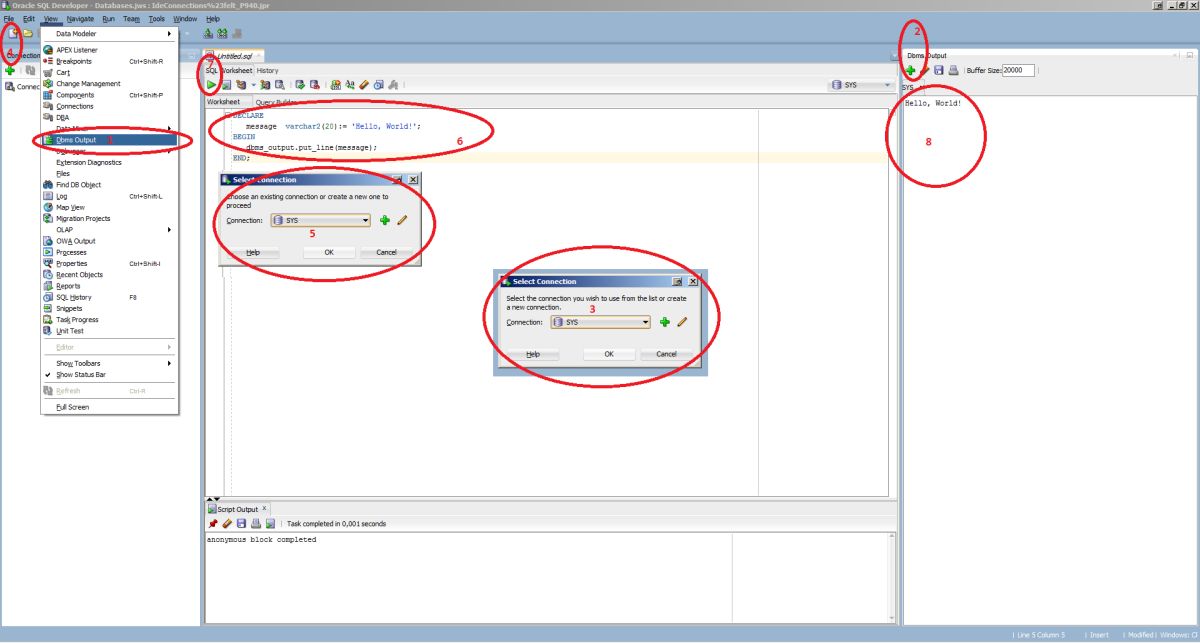Click the Clear eraser icon in worksheet toolbar
The width and height of the screenshot is (1200, 643).
click(365, 85)
